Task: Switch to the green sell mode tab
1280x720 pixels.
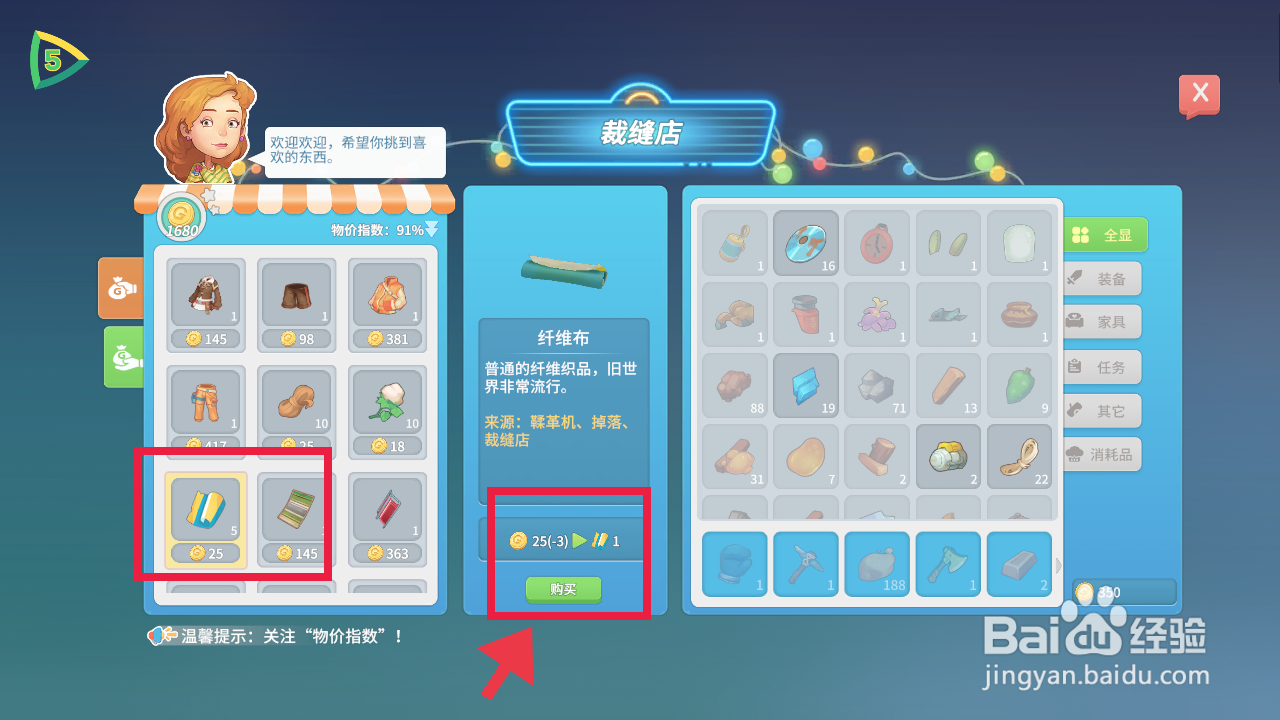Action: pyautogui.click(x=124, y=357)
